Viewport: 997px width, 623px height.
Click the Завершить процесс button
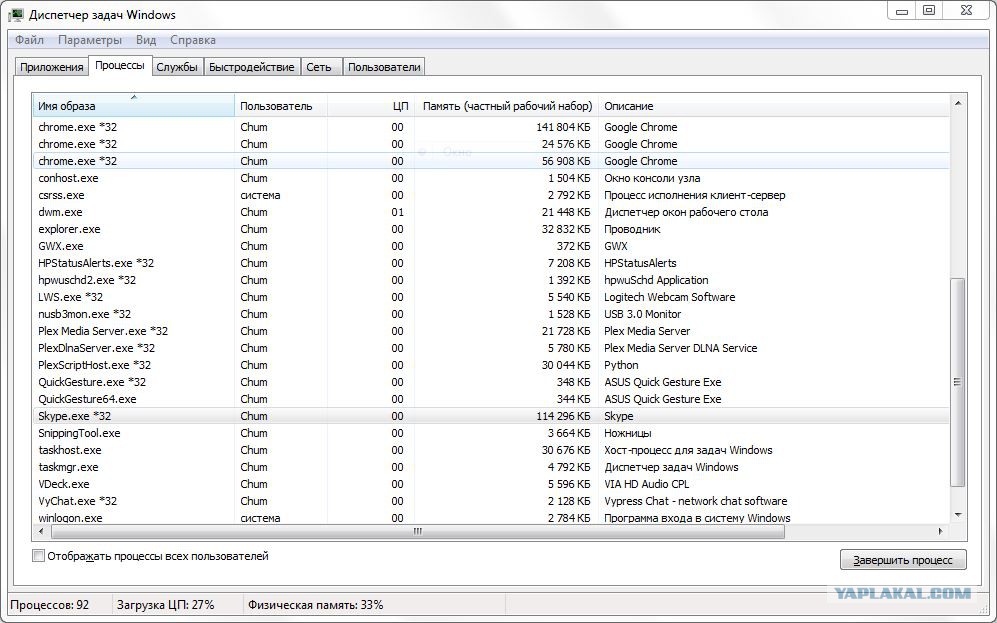tap(903, 560)
